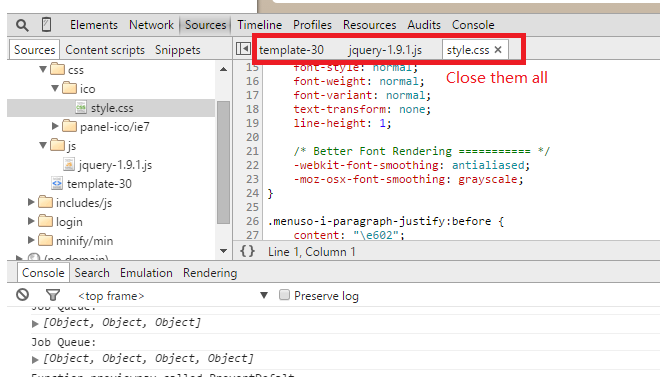Viewport: 672px width, 378px height.
Task: Open the Elements panel
Action: 94,25
